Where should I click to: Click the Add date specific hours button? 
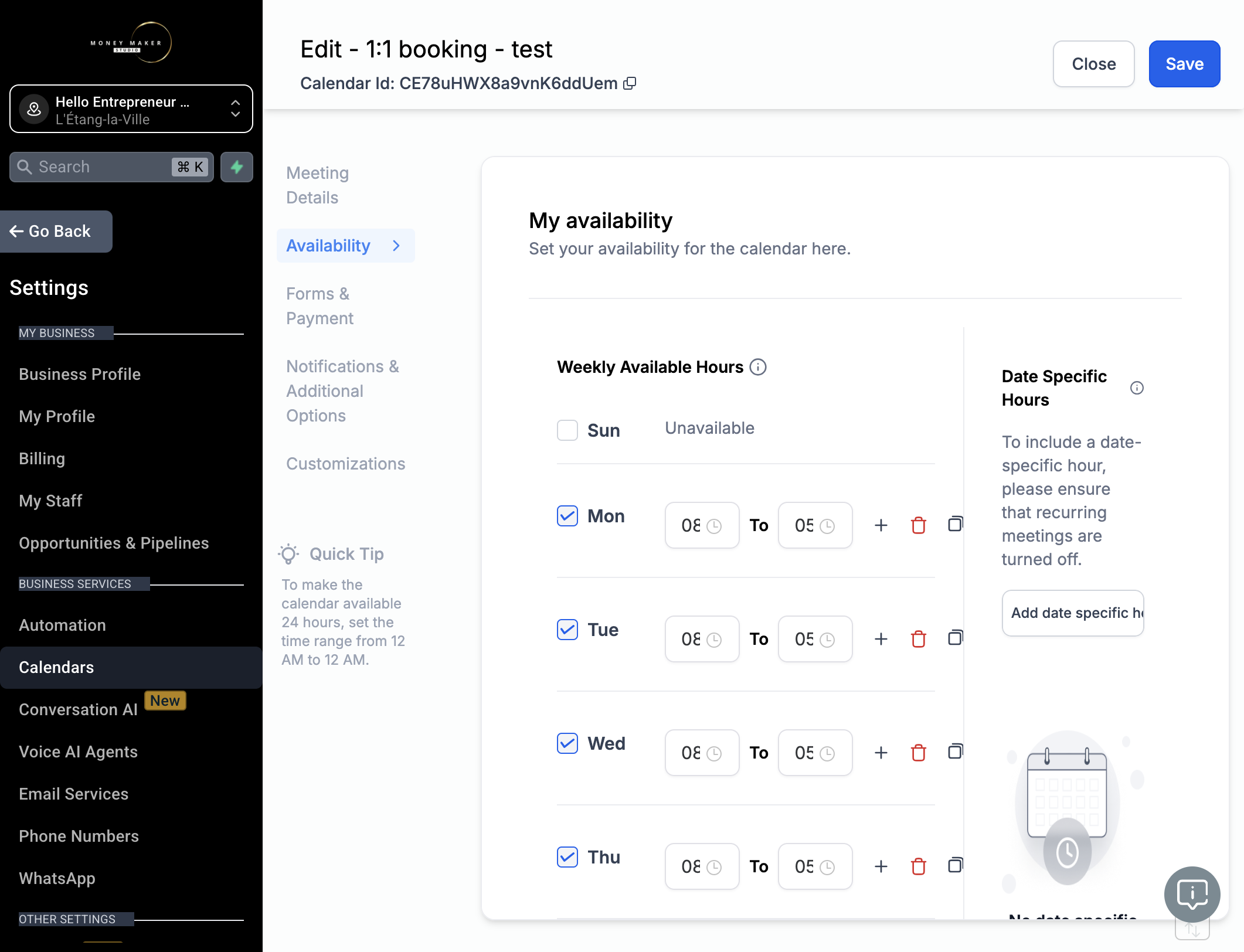point(1073,613)
